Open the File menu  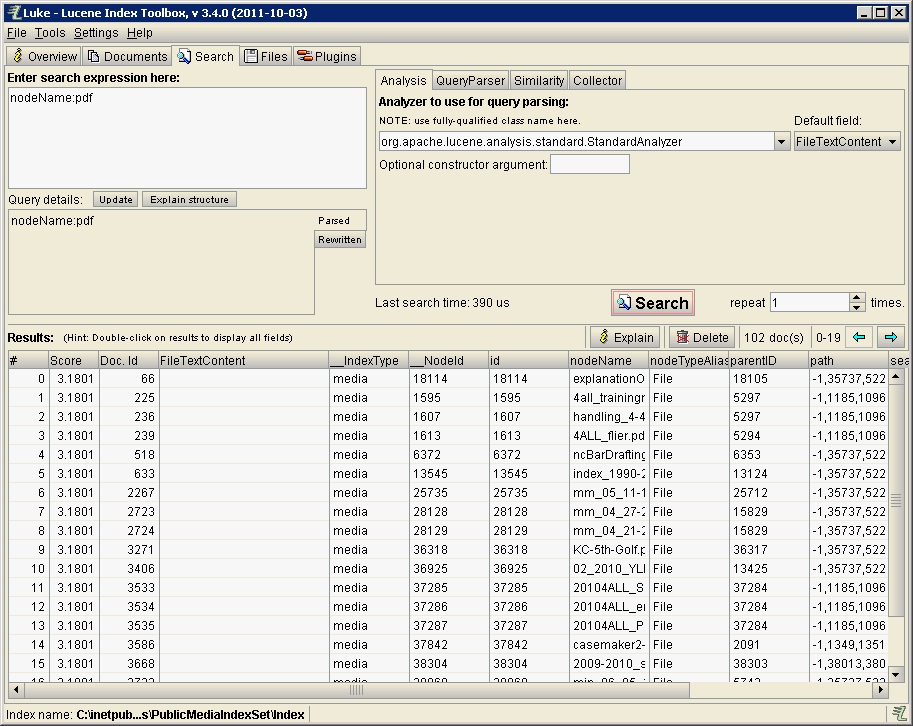(16, 33)
